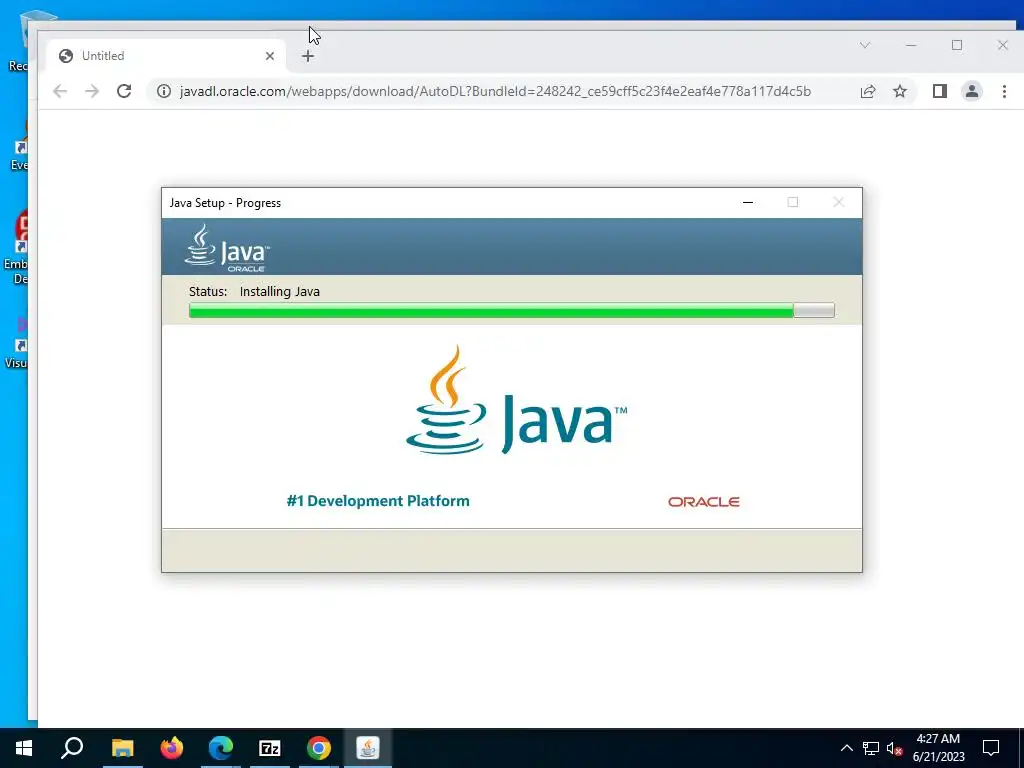Click the muted volume tray icon
The width and height of the screenshot is (1024, 768).
pos(894,748)
